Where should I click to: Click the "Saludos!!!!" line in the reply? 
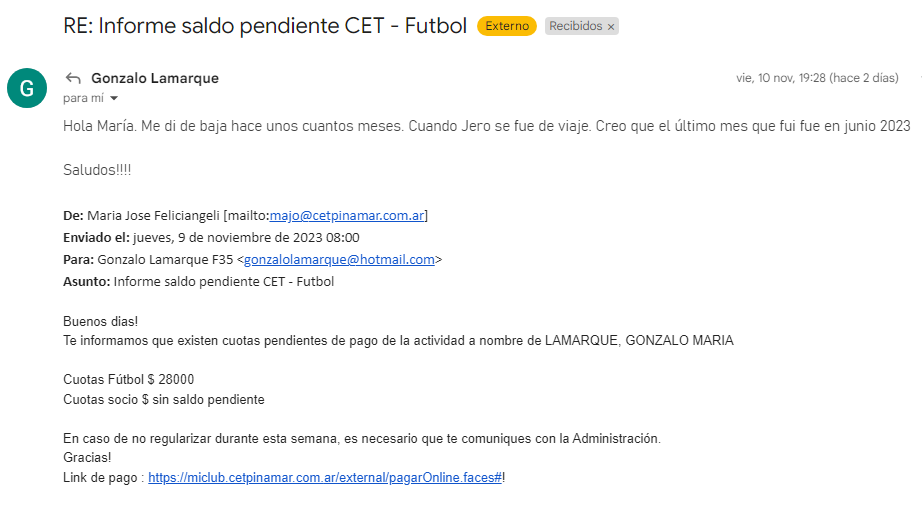(x=97, y=170)
